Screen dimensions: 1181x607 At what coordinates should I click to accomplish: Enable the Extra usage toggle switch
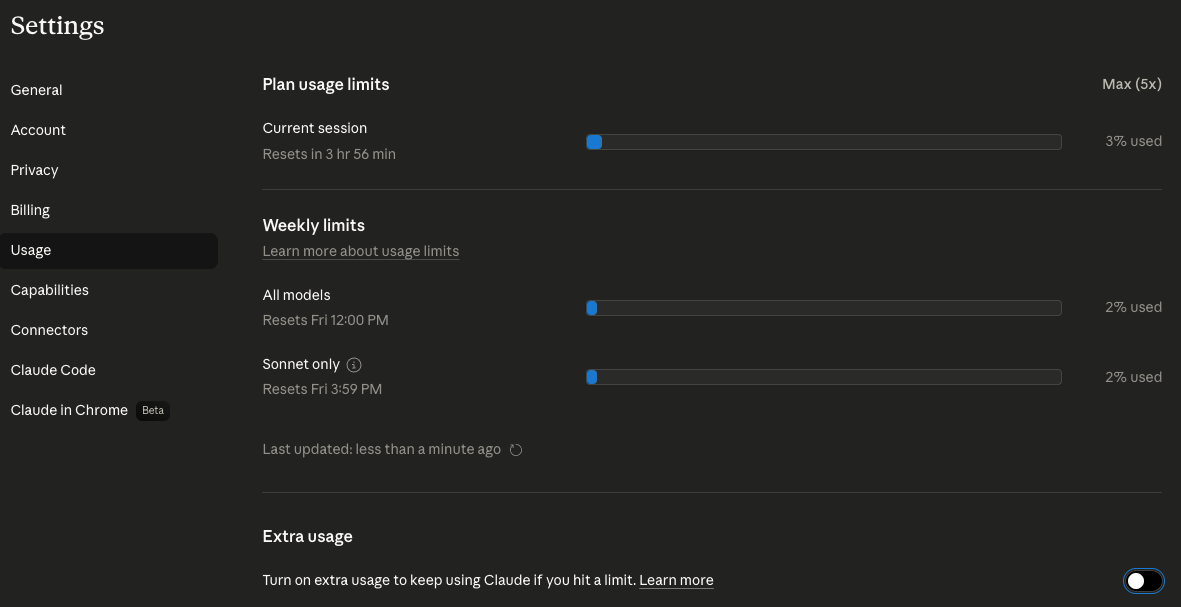pyautogui.click(x=1143, y=581)
